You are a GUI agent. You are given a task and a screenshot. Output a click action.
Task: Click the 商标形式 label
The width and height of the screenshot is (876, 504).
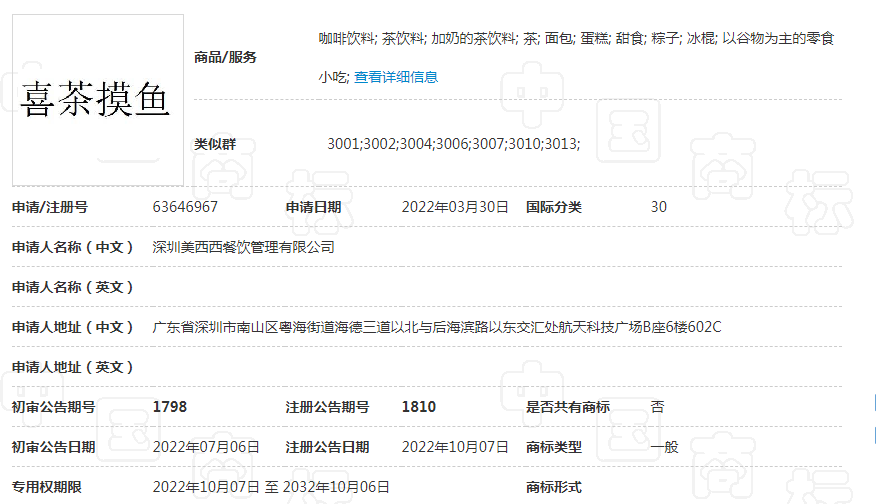[x=554, y=487]
